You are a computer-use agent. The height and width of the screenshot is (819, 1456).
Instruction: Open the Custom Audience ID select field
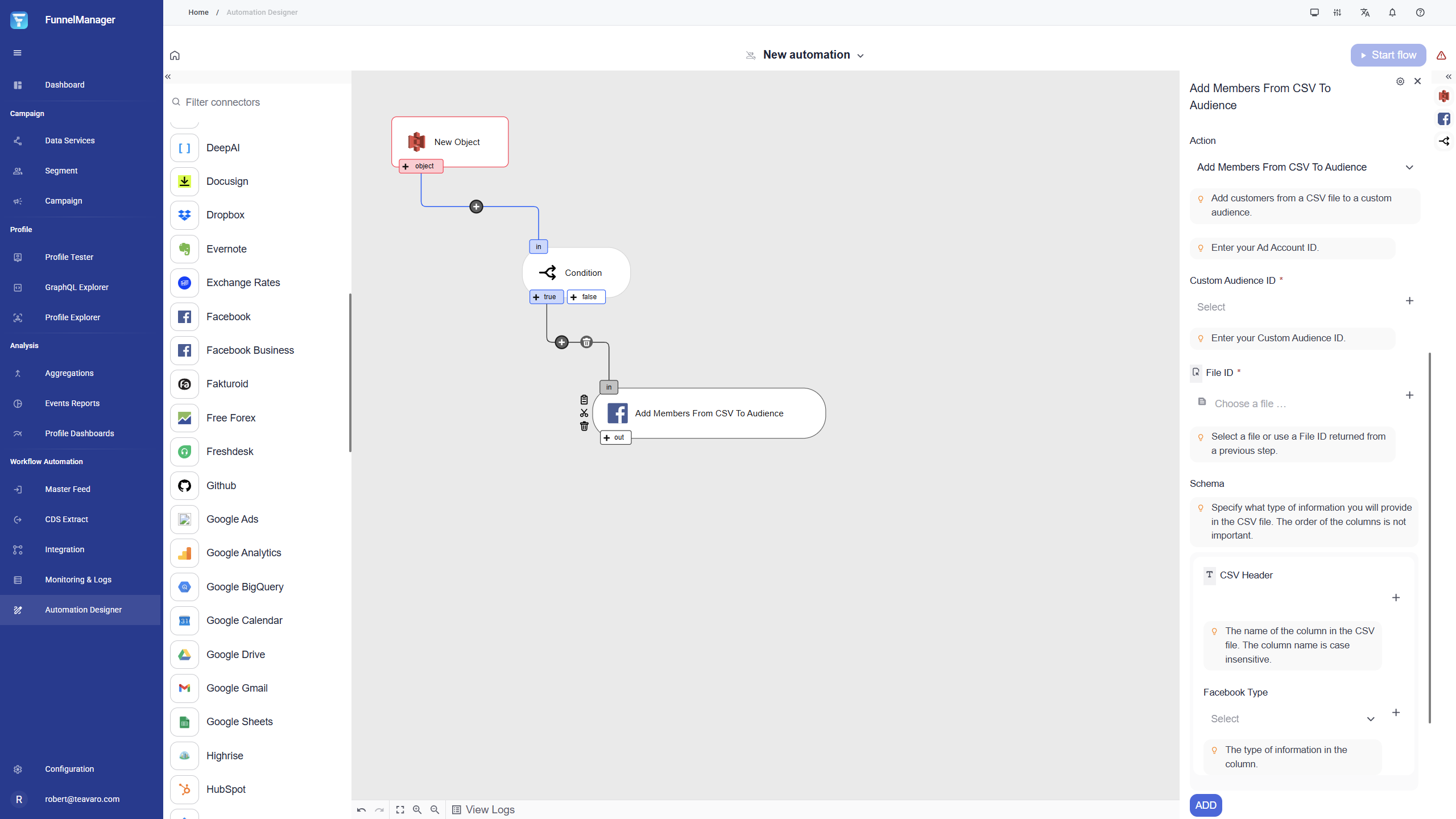[1293, 307]
